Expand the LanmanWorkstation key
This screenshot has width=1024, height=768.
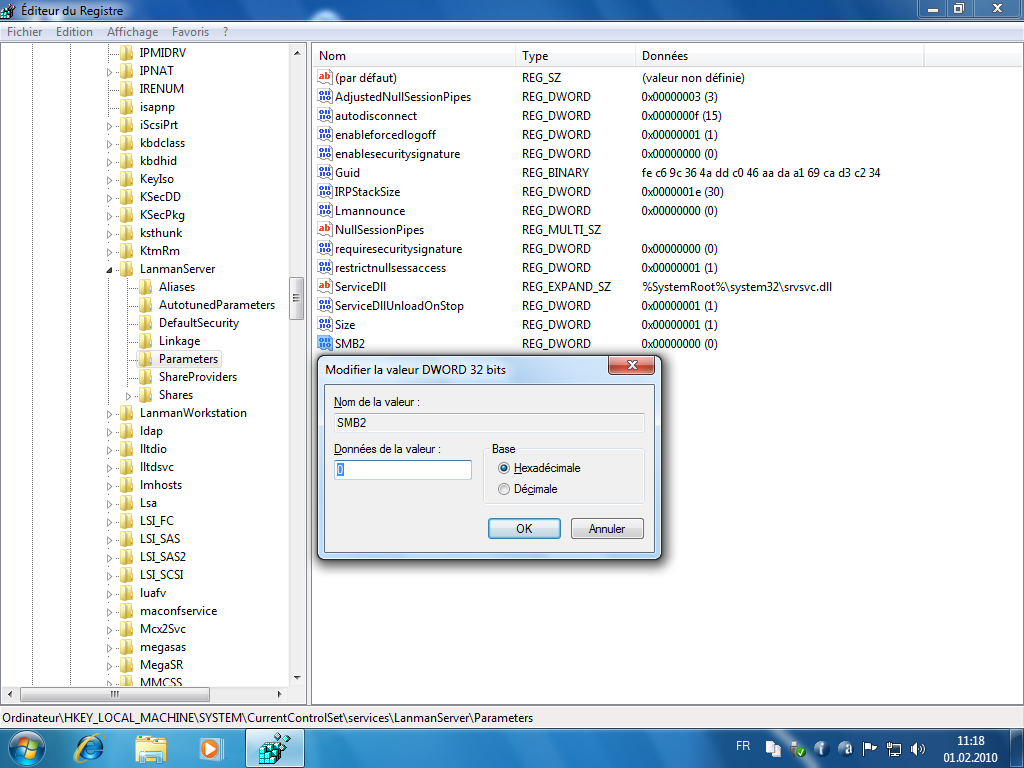(110, 413)
